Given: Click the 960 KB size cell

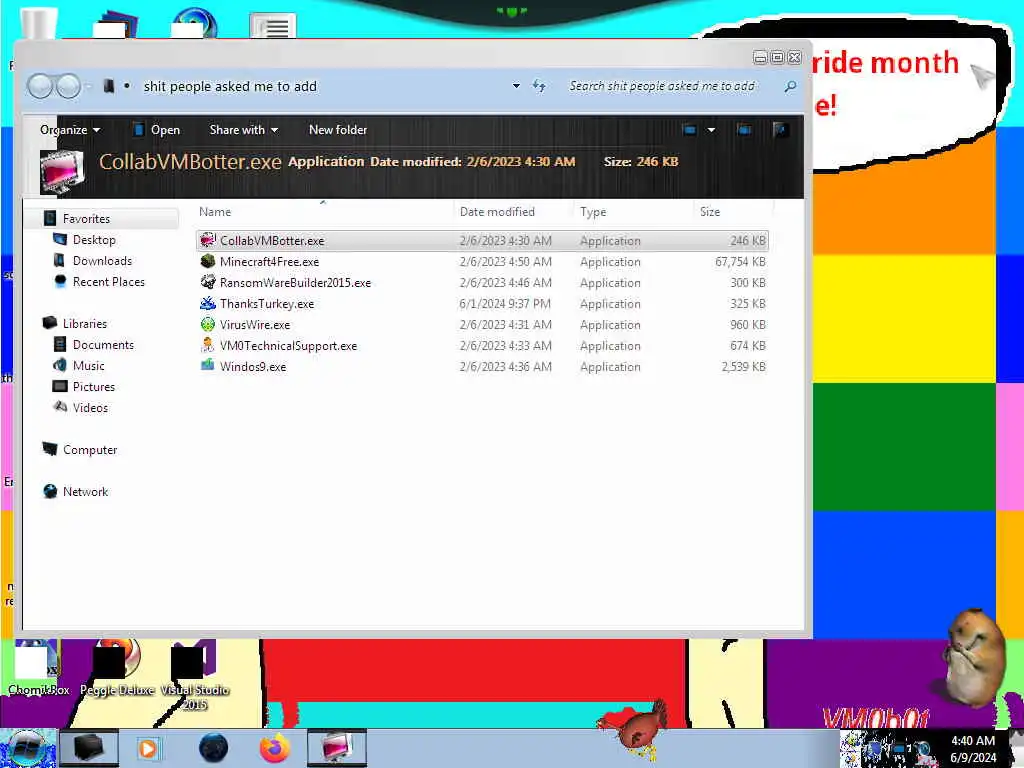Looking at the screenshot, I should click(748, 325).
